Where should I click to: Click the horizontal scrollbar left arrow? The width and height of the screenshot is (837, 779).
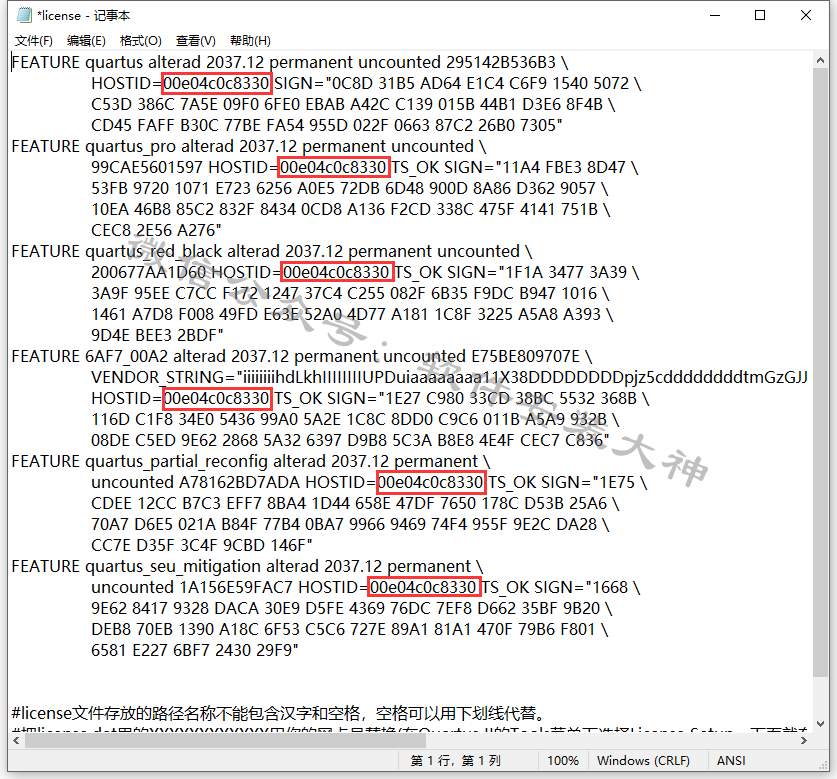pyautogui.click(x=16, y=741)
